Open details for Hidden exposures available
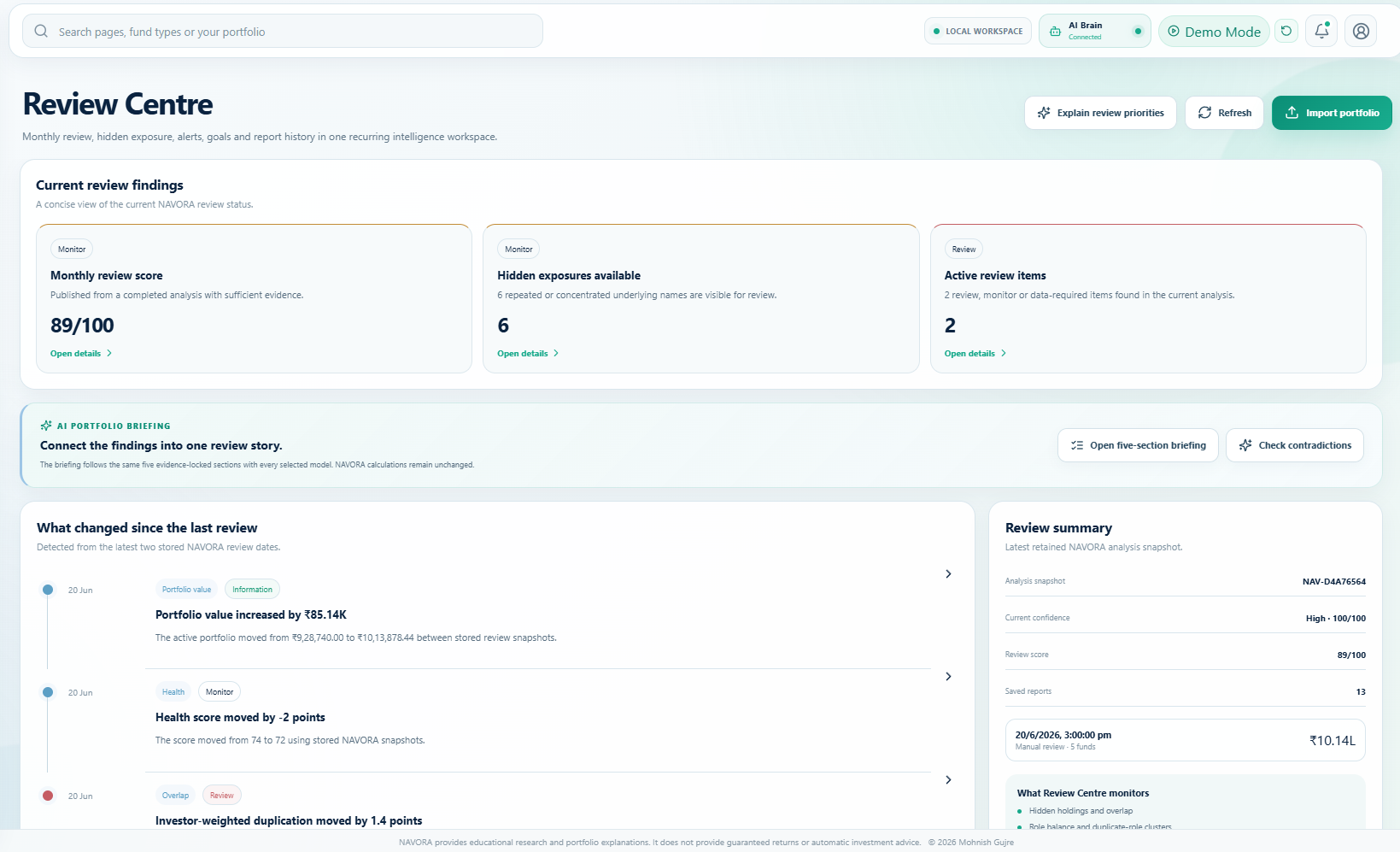The width and height of the screenshot is (1400, 852). (x=528, y=354)
